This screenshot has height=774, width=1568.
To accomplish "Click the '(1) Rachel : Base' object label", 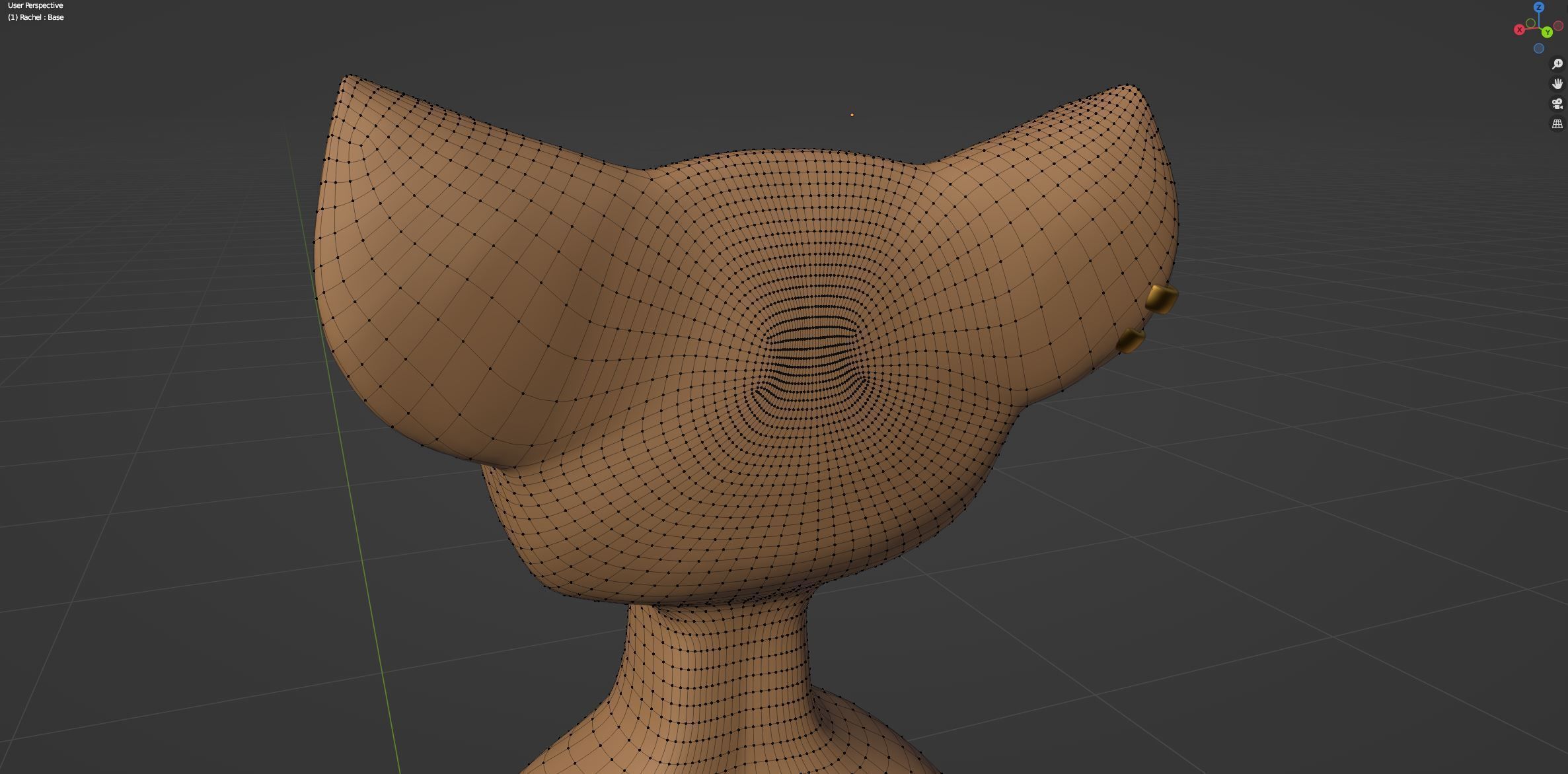I will pos(36,17).
